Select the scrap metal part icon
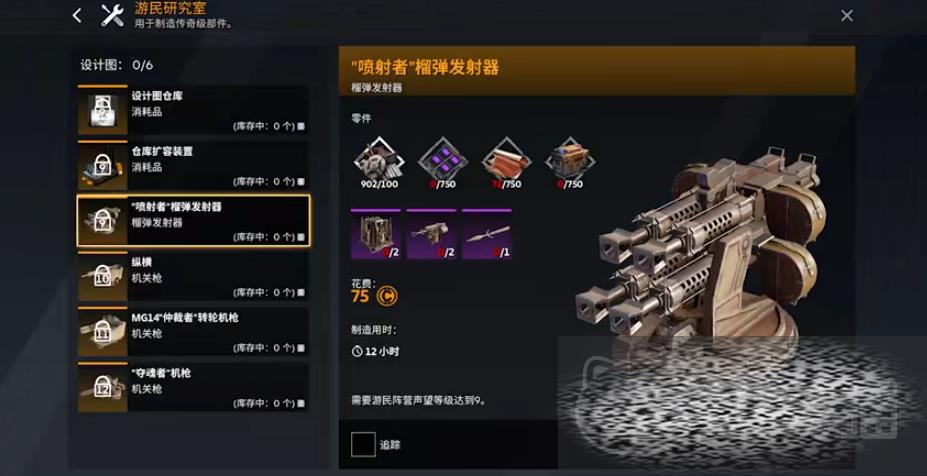This screenshot has height=476, width=927. point(378,158)
